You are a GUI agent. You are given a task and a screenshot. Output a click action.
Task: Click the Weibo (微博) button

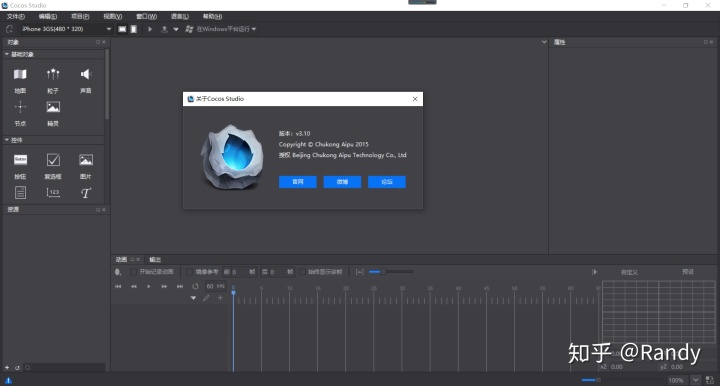tap(342, 182)
